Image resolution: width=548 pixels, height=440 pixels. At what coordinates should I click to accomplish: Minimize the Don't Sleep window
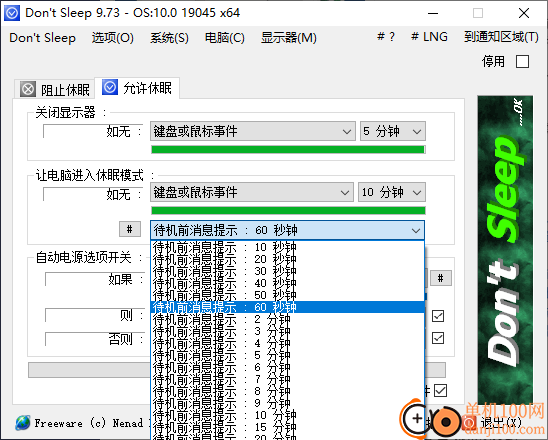433,13
